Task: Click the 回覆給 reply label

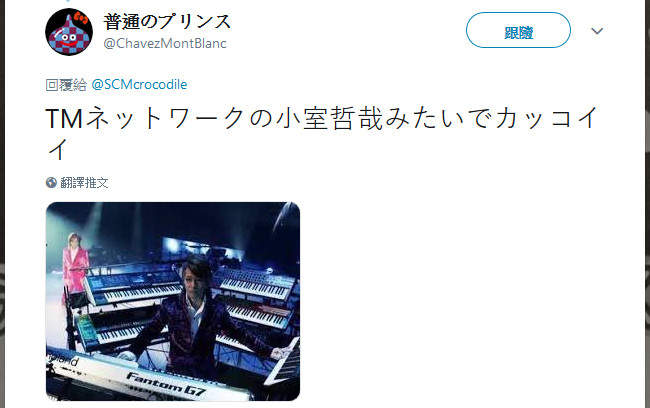Action: [x=66, y=85]
